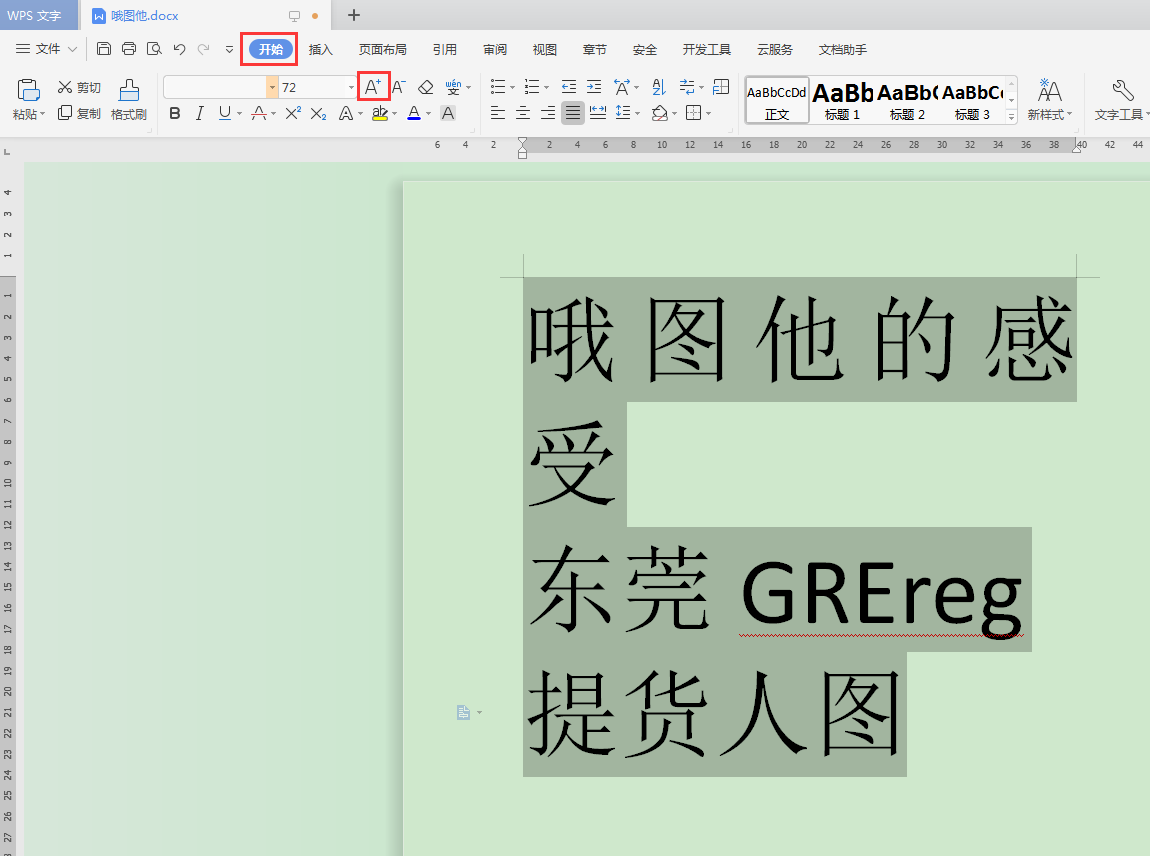The height and width of the screenshot is (856, 1150).
Task: Copy selection with the 复制 button
Action: [79, 113]
